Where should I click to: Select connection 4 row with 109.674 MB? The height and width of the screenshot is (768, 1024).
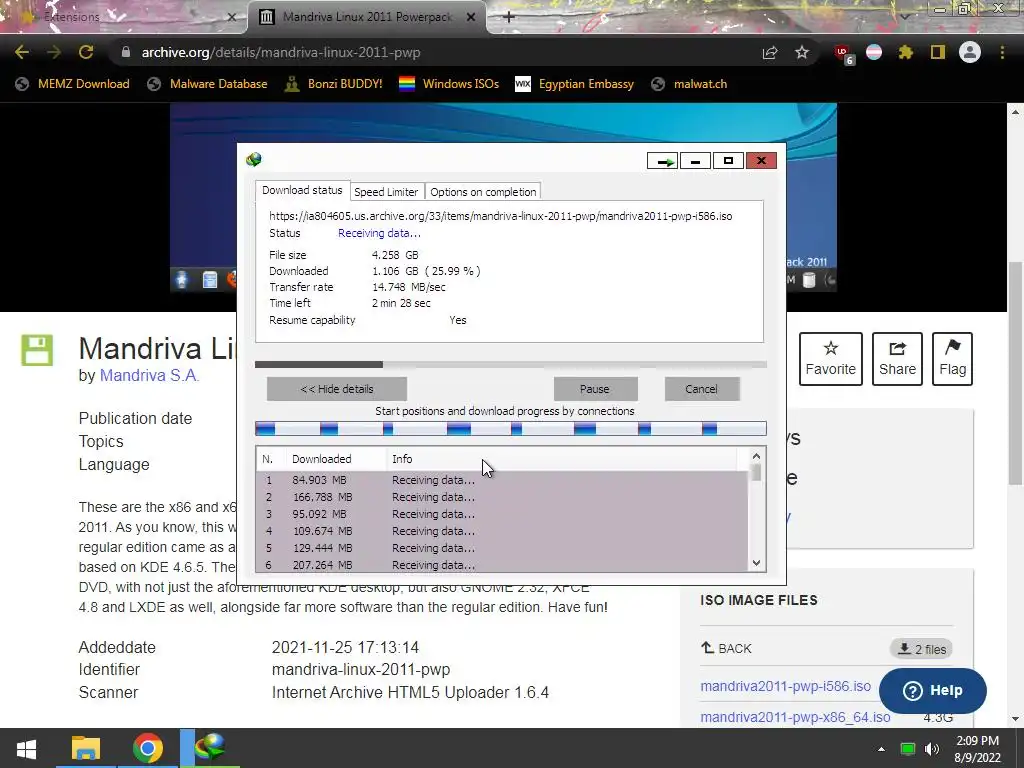point(502,531)
